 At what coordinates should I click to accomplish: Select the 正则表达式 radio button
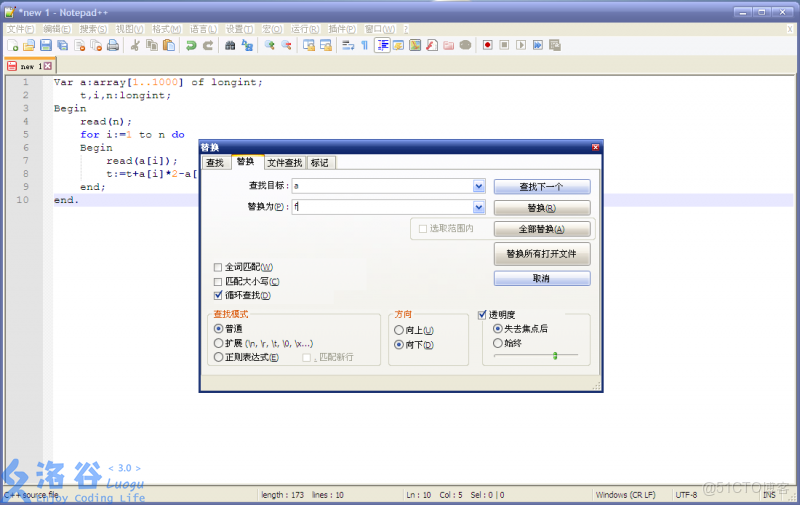(x=218, y=357)
